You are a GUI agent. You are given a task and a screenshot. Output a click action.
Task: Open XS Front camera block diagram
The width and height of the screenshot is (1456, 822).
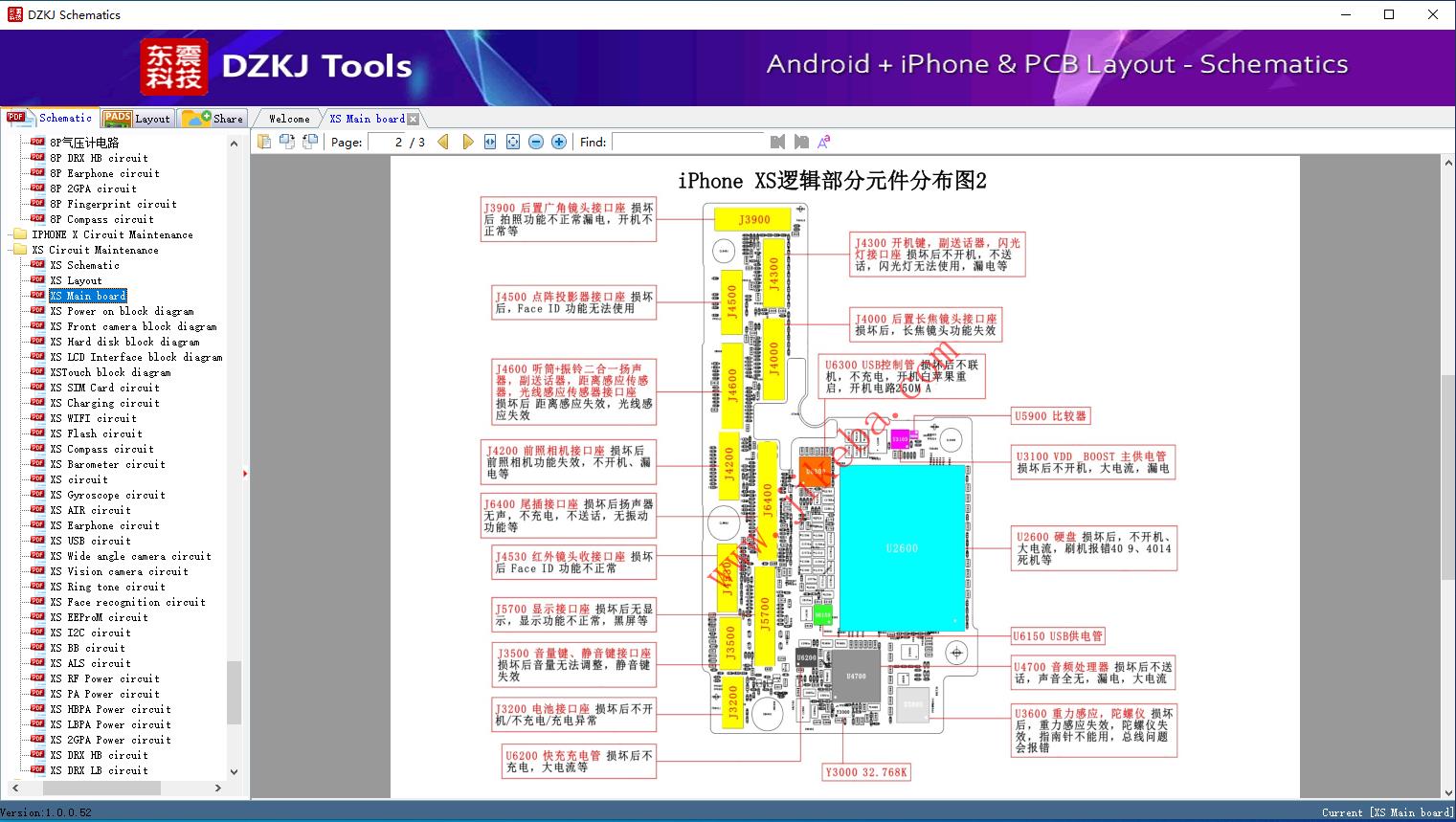click(134, 326)
